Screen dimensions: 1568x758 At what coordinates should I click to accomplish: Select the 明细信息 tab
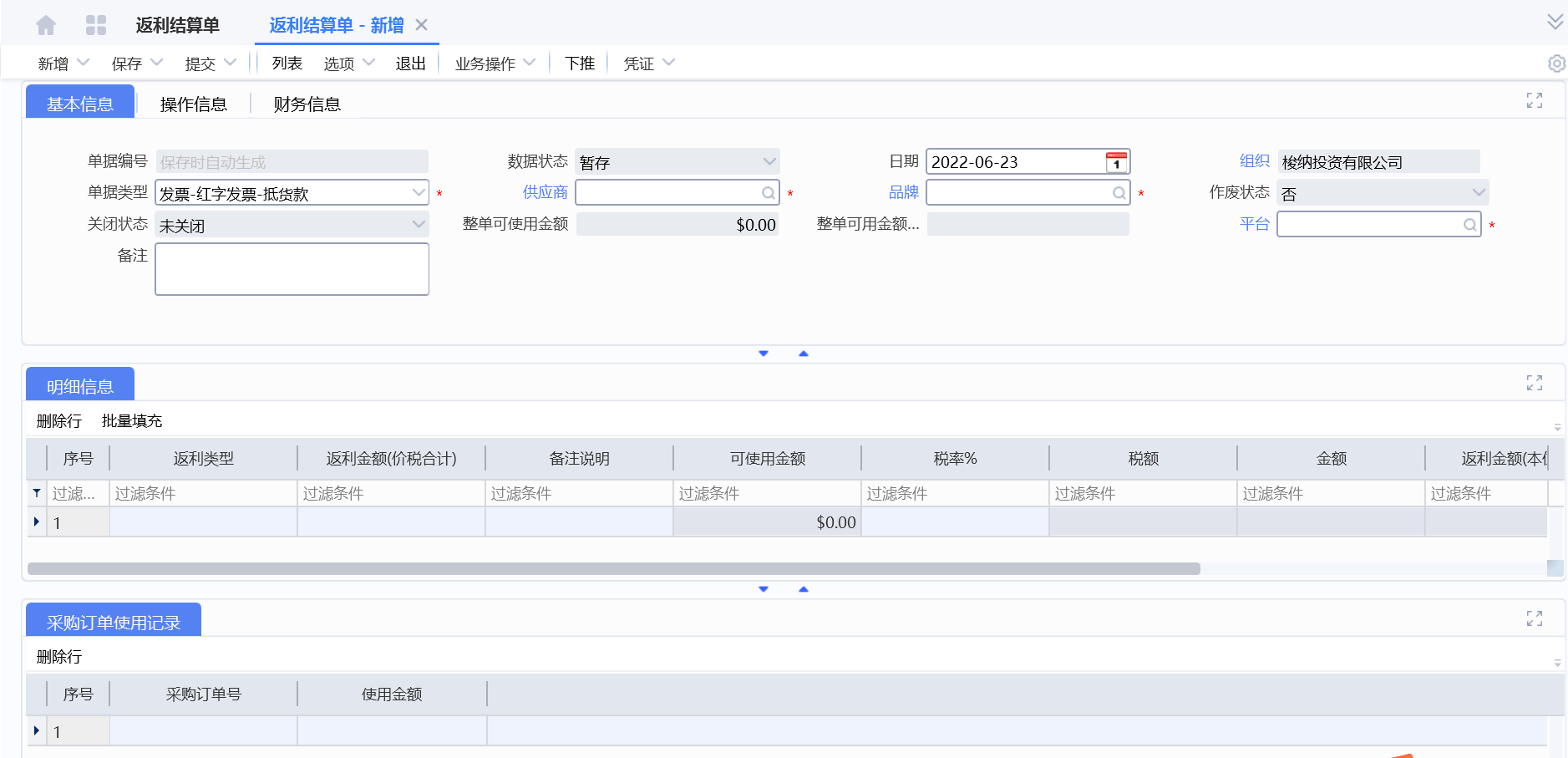(80, 385)
